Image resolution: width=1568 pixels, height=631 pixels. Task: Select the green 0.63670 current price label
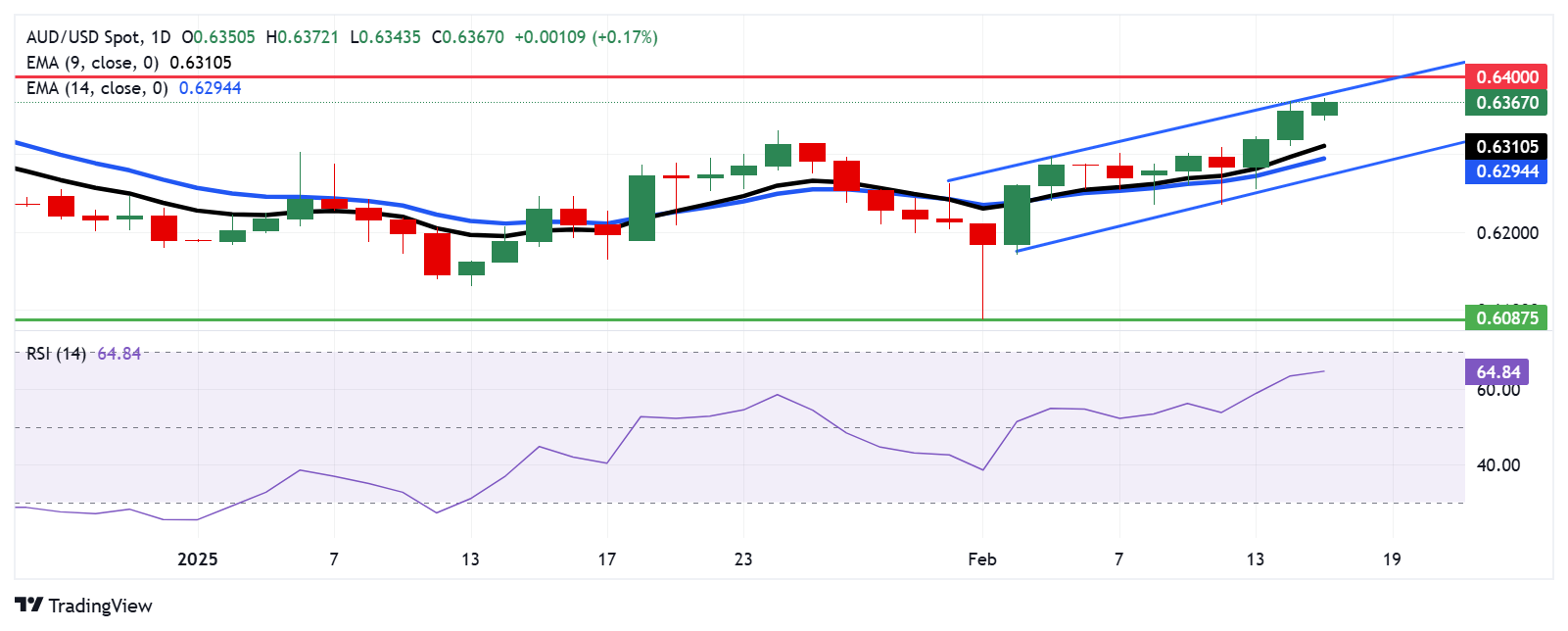pyautogui.click(x=1506, y=103)
